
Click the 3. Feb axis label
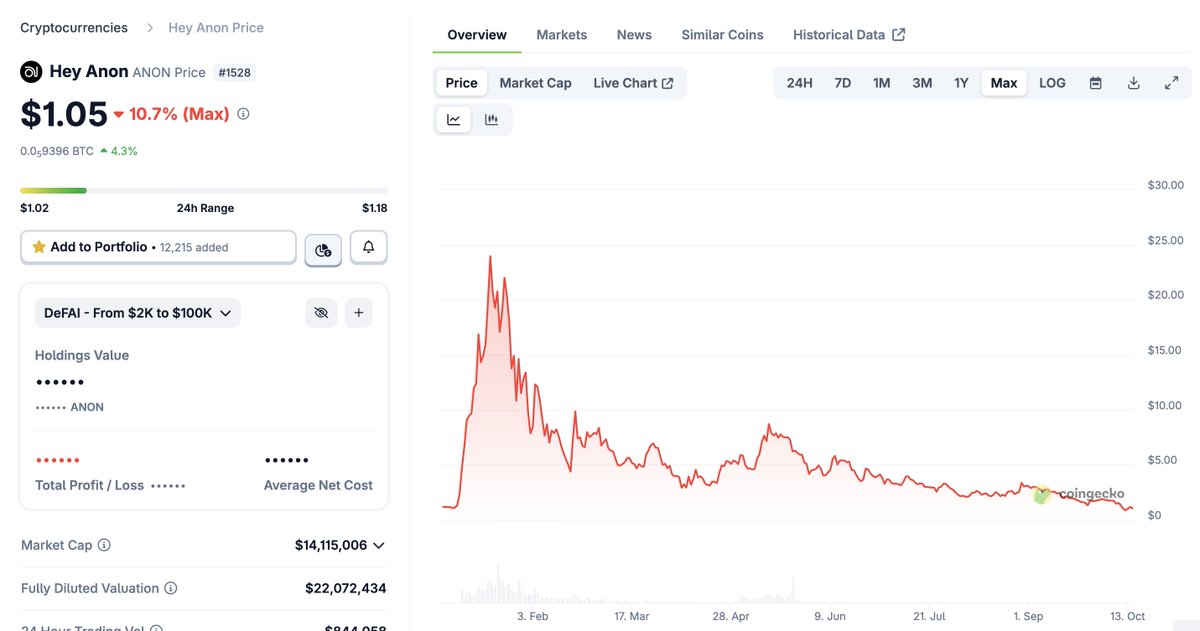coord(532,617)
